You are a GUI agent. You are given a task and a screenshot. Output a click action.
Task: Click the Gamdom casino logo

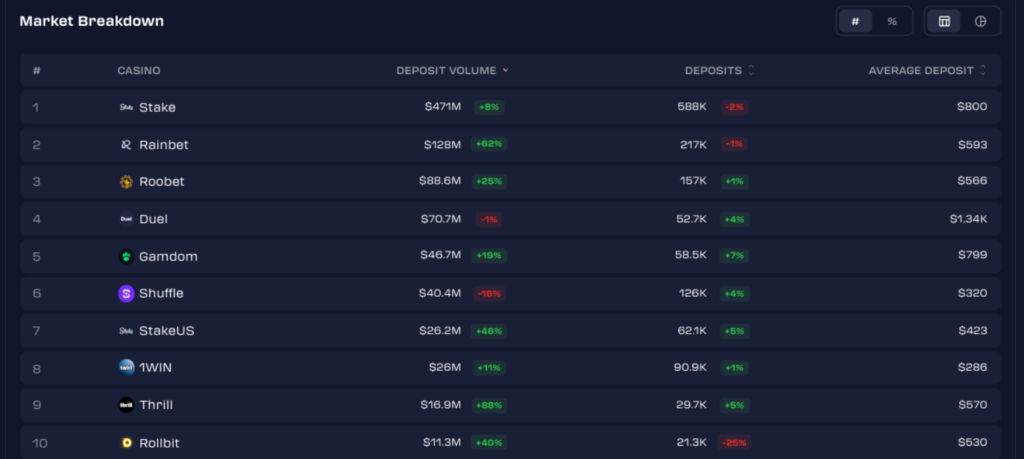(126, 257)
